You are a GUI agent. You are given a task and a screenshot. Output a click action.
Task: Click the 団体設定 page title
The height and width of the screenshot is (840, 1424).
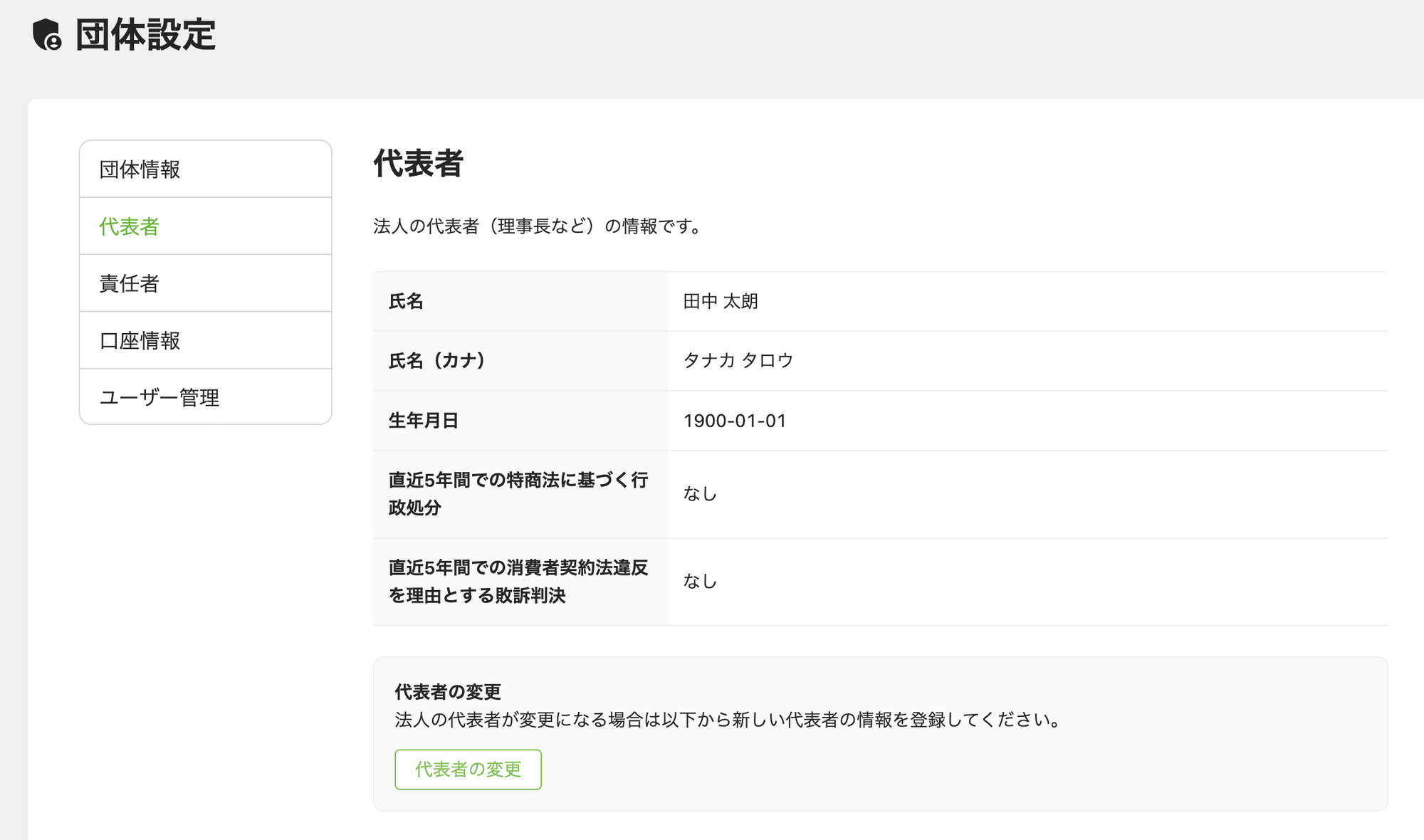pyautogui.click(x=146, y=34)
